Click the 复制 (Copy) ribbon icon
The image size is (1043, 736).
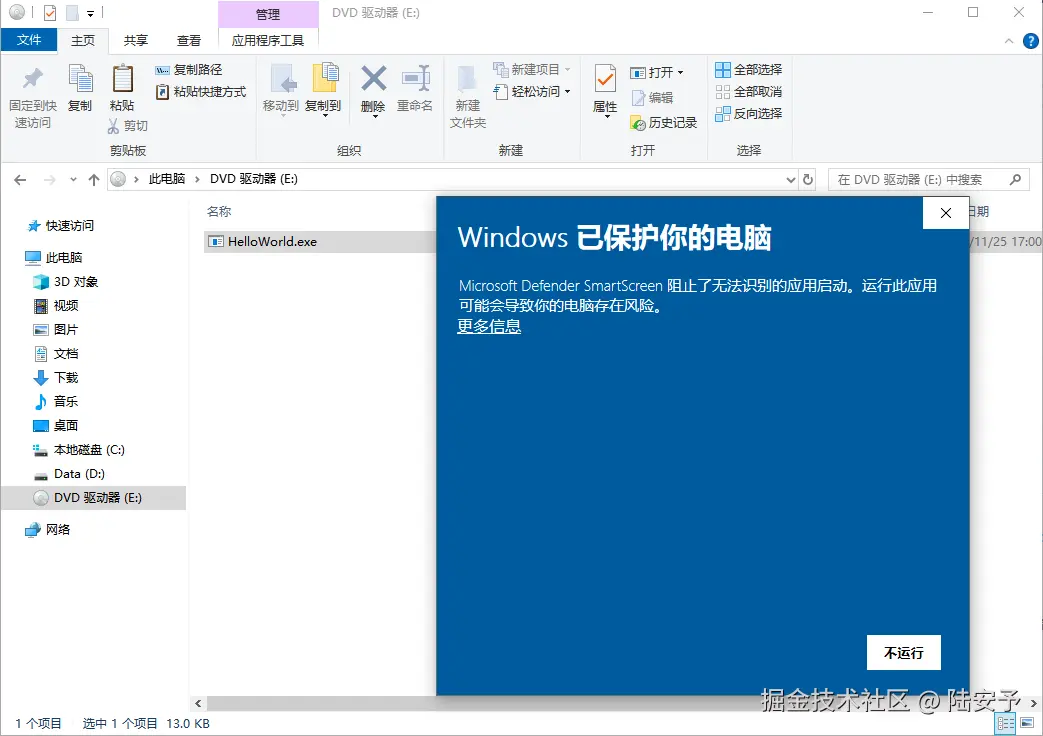(80, 79)
